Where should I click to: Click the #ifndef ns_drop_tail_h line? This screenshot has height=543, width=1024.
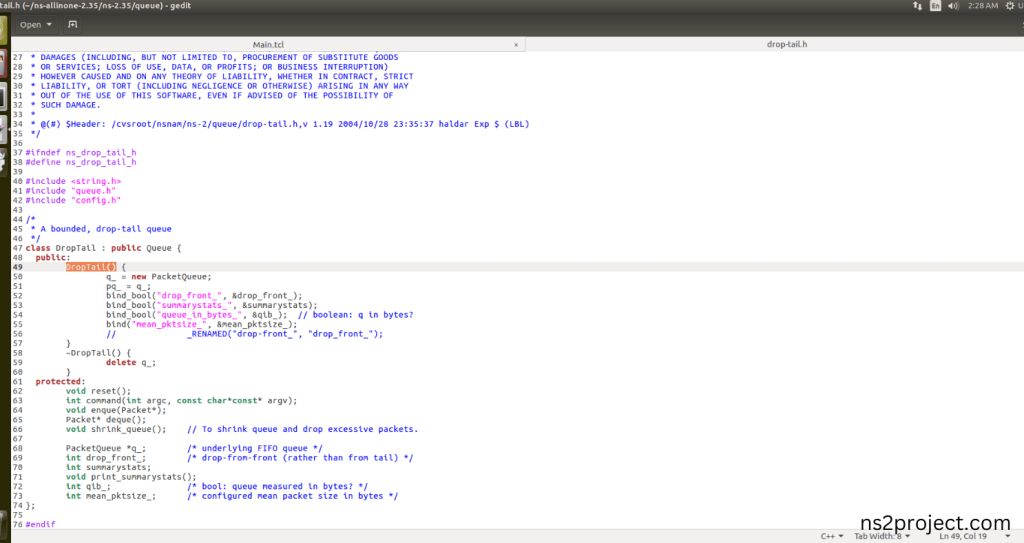[x=81, y=152]
